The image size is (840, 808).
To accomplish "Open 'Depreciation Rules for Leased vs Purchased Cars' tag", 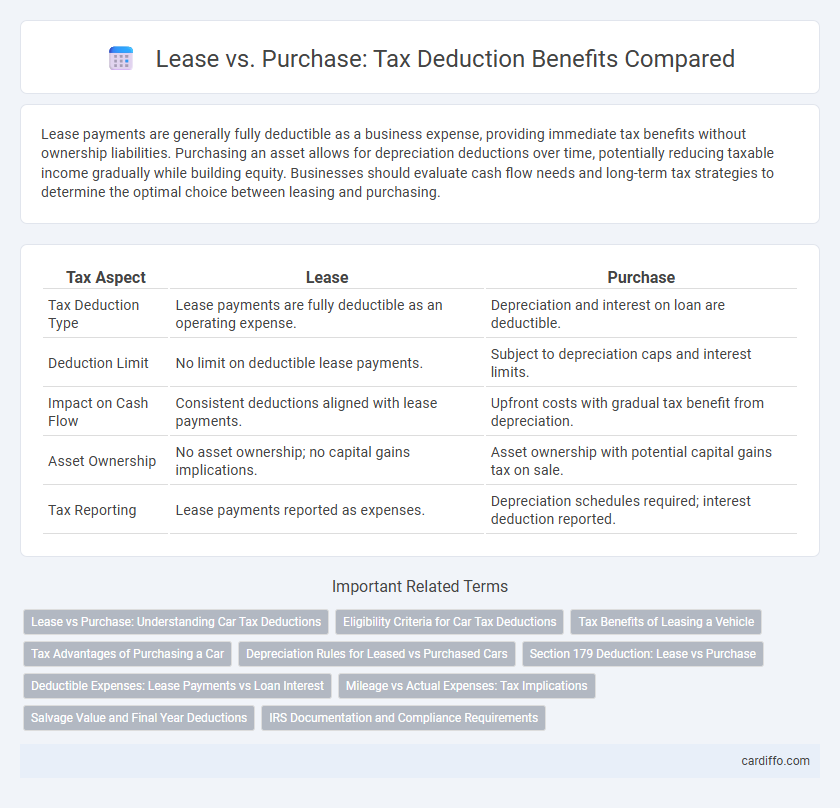I will pos(377,654).
